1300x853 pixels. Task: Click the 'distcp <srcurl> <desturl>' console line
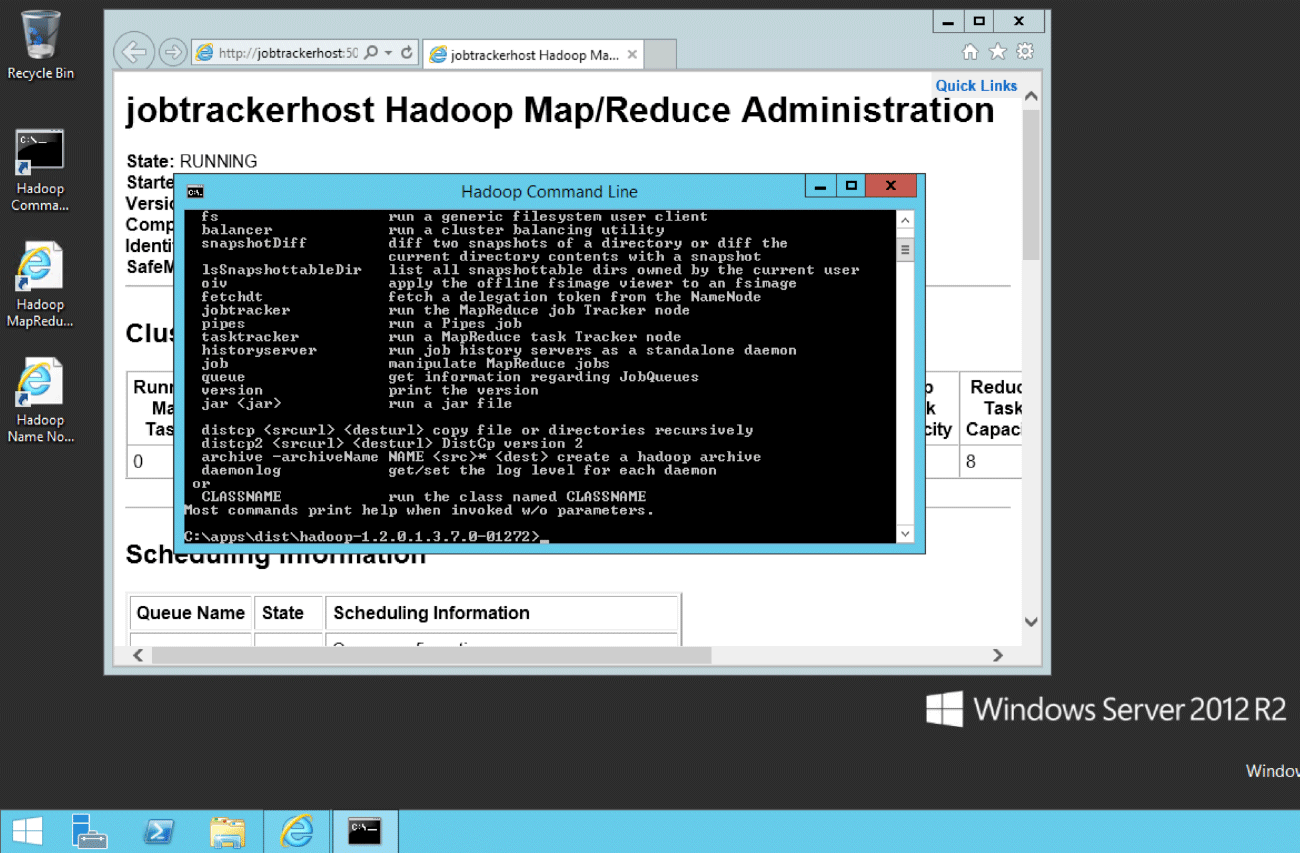(x=477, y=430)
